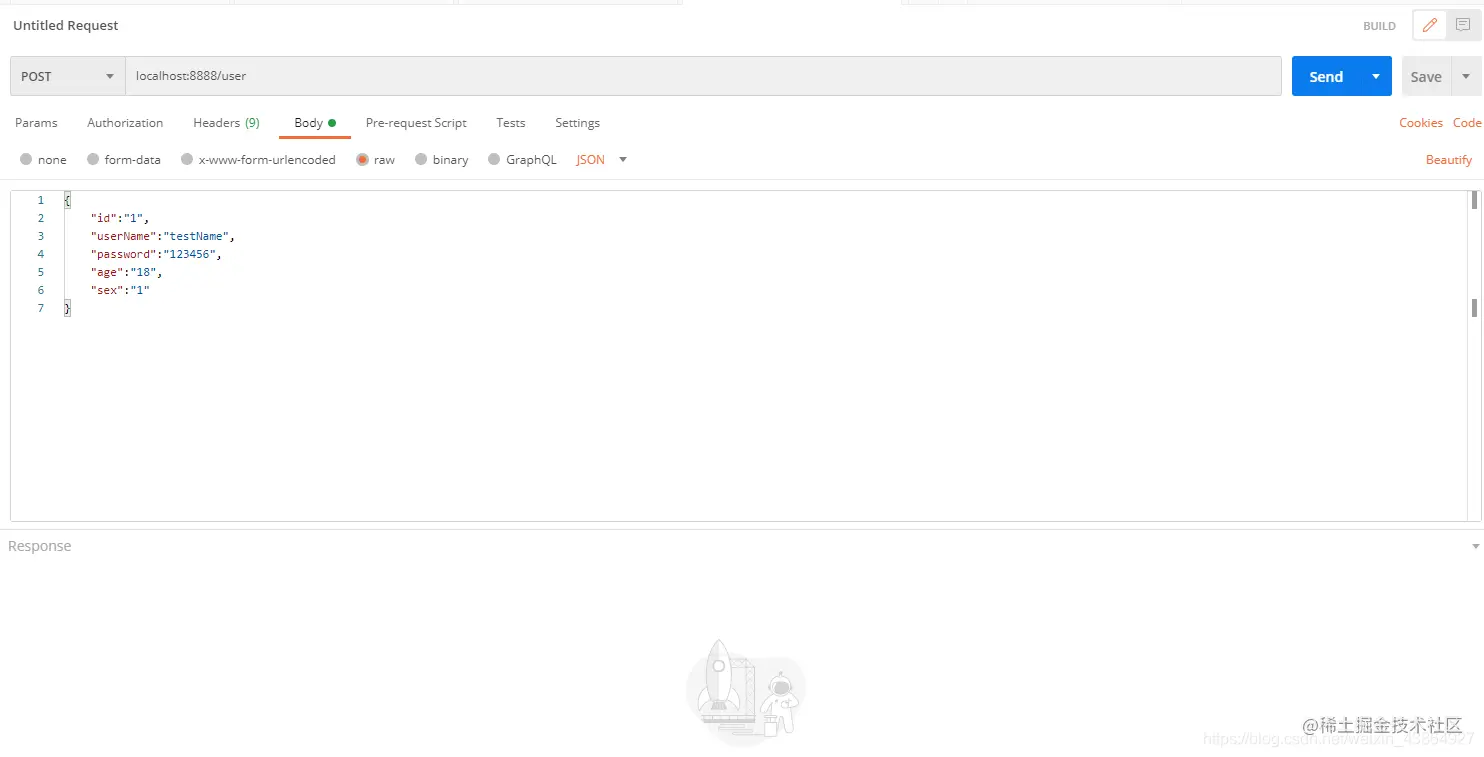
Task: Select the raw body radio option
Action: coord(363,160)
